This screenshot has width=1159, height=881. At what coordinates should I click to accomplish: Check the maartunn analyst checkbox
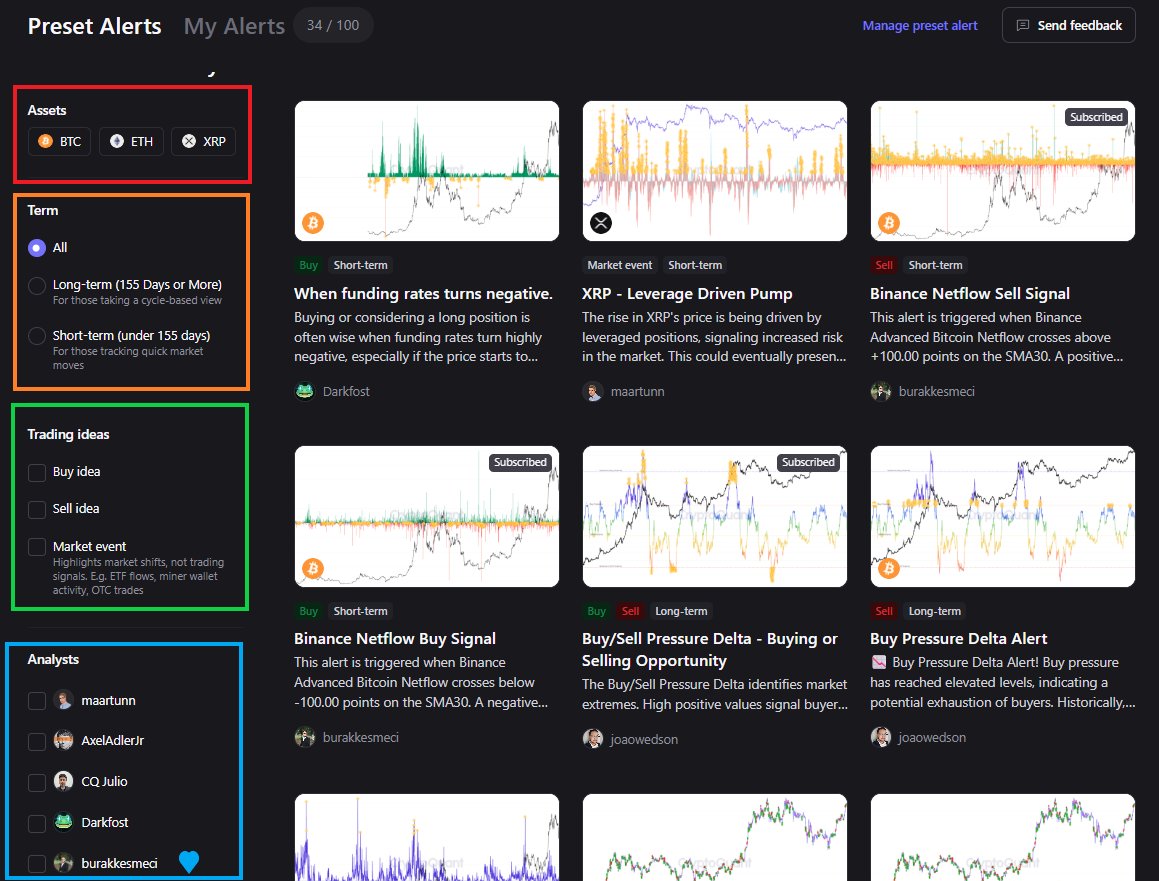(x=37, y=701)
